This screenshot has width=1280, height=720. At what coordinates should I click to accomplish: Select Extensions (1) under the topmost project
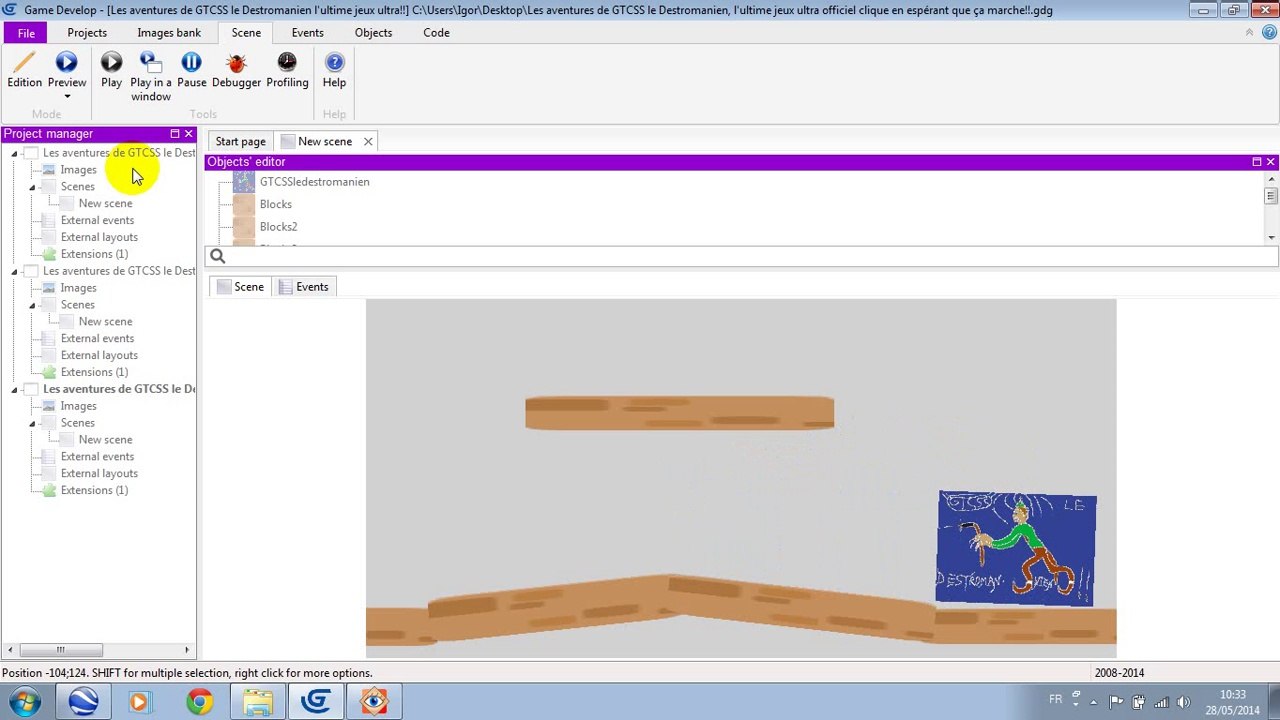pyautogui.click(x=94, y=254)
